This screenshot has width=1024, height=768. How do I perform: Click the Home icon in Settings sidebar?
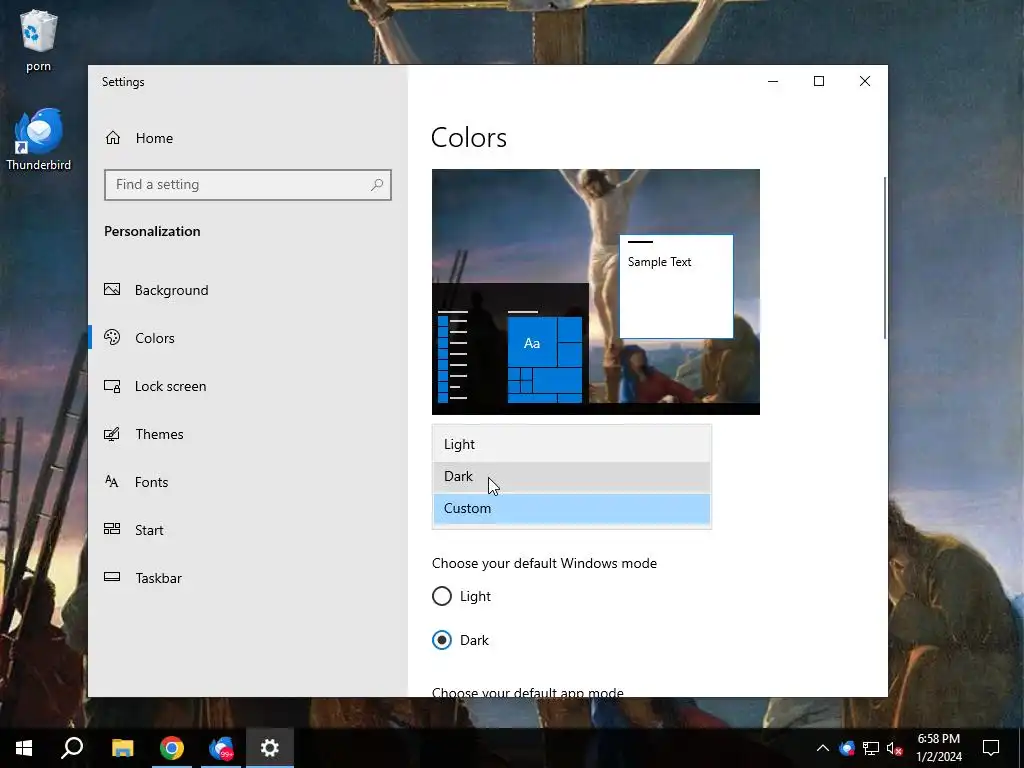click(x=113, y=138)
